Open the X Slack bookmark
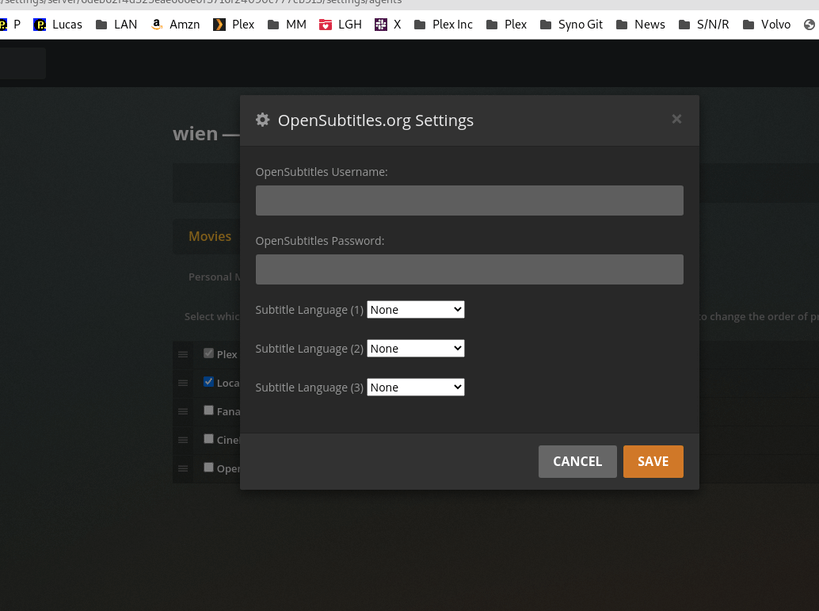Image resolution: width=819 pixels, height=611 pixels. [x=388, y=25]
